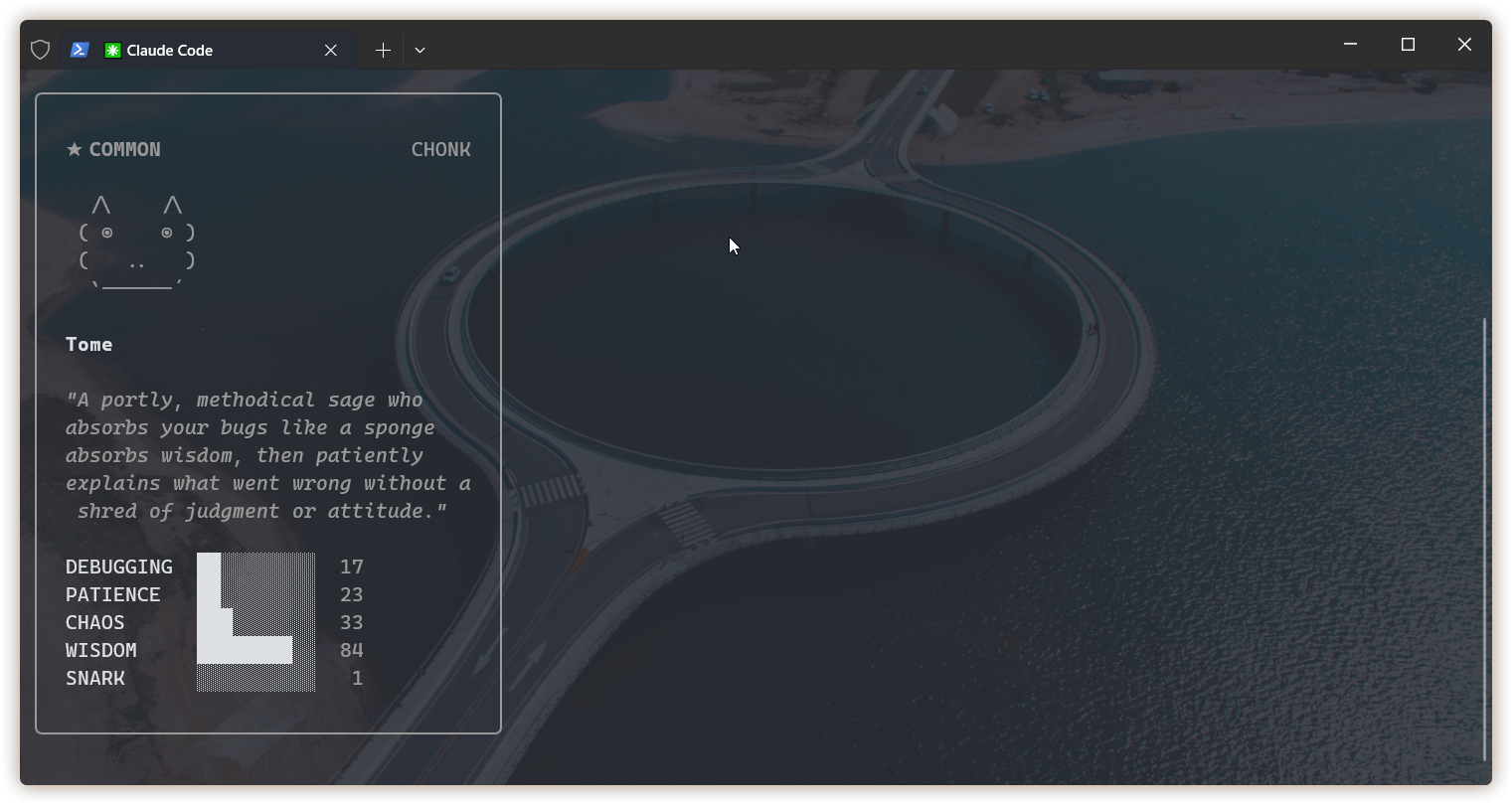The image size is (1512, 810).
Task: Expand the new tab profile dropdown
Action: point(420,50)
